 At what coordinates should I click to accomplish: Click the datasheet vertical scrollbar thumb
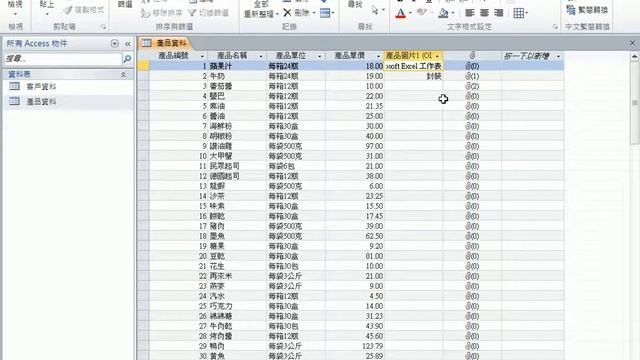coord(635,102)
